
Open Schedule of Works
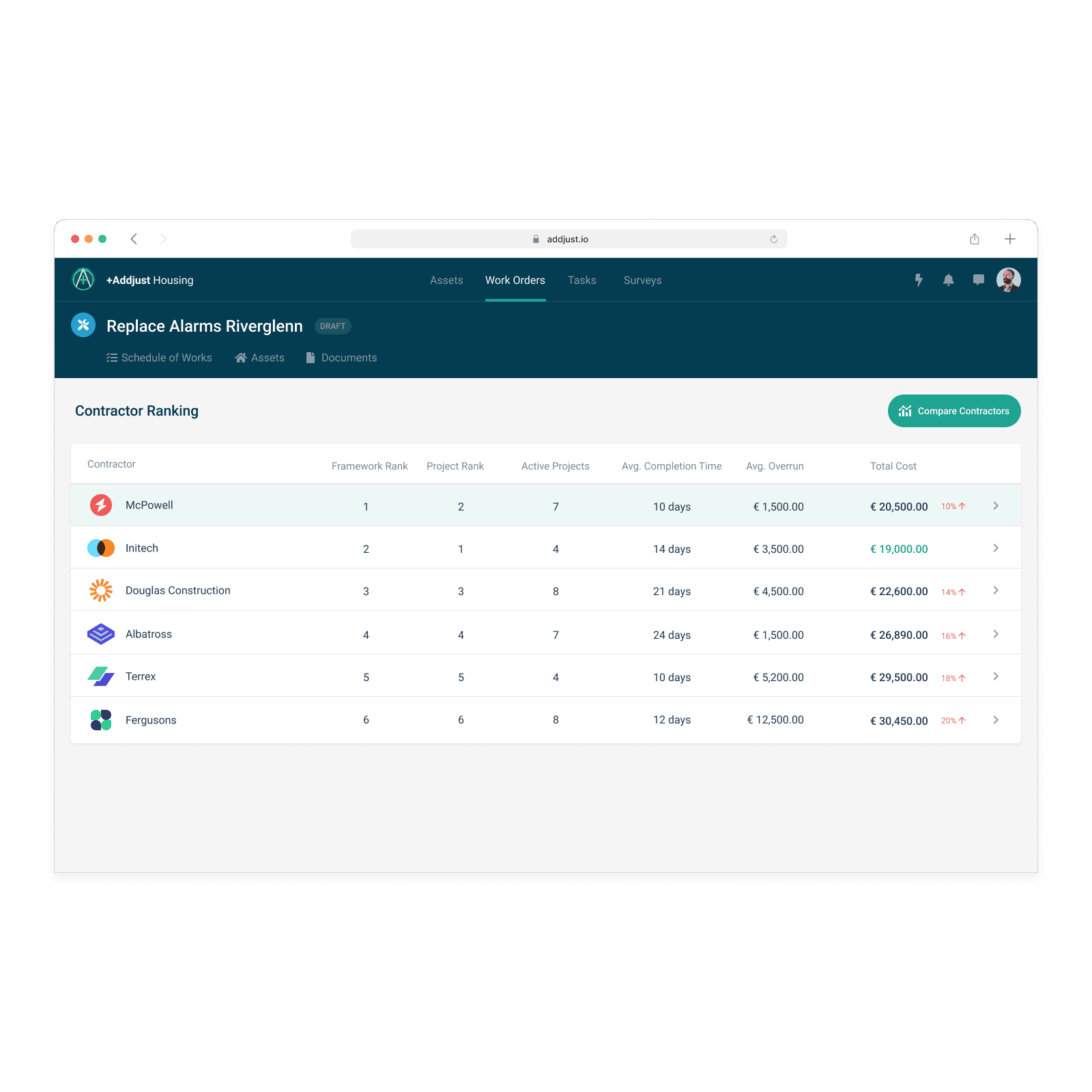(x=159, y=358)
